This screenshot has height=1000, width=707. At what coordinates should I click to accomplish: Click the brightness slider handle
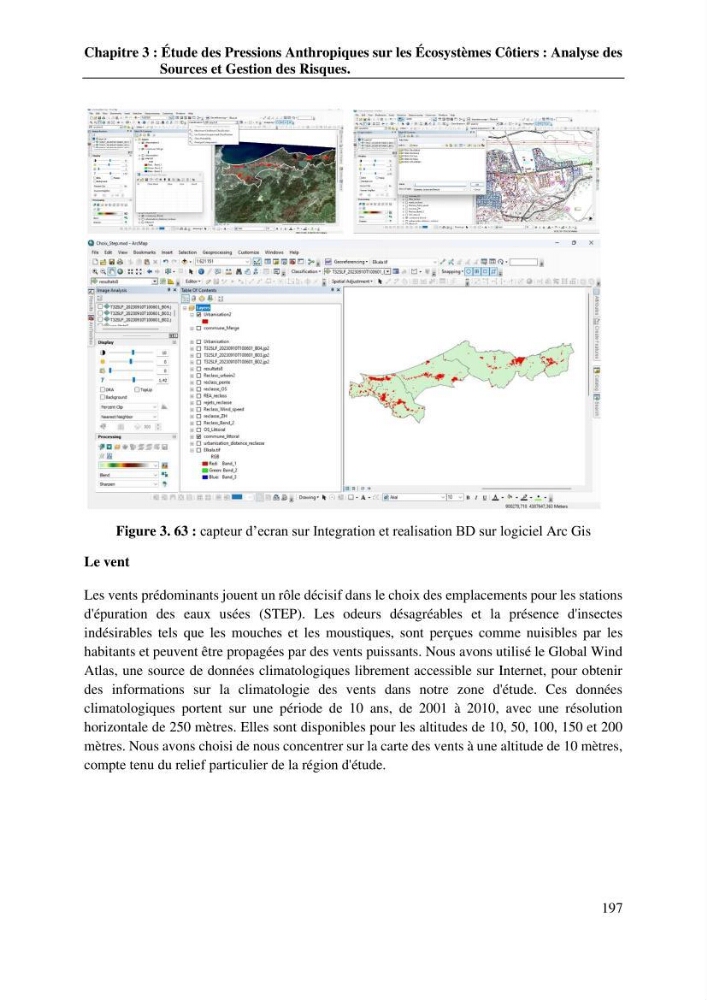coord(131,362)
